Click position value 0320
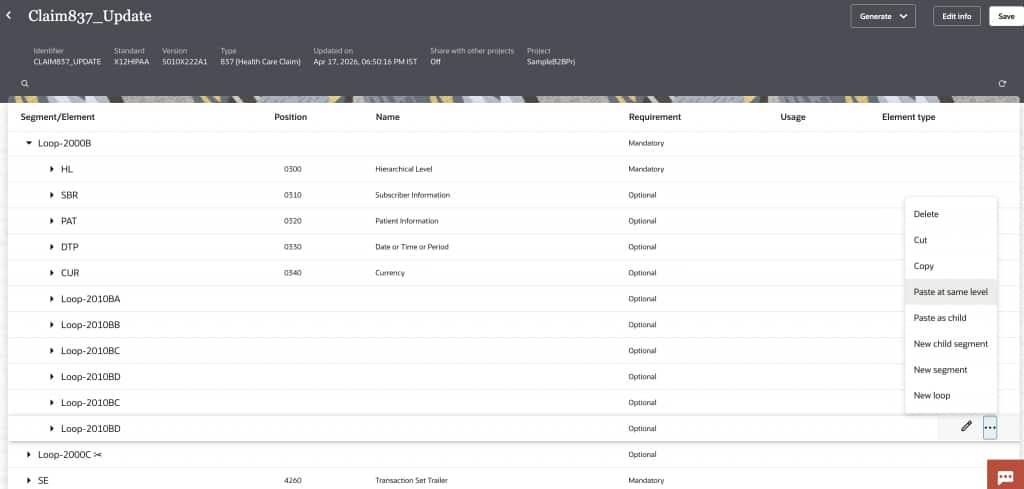 point(293,221)
